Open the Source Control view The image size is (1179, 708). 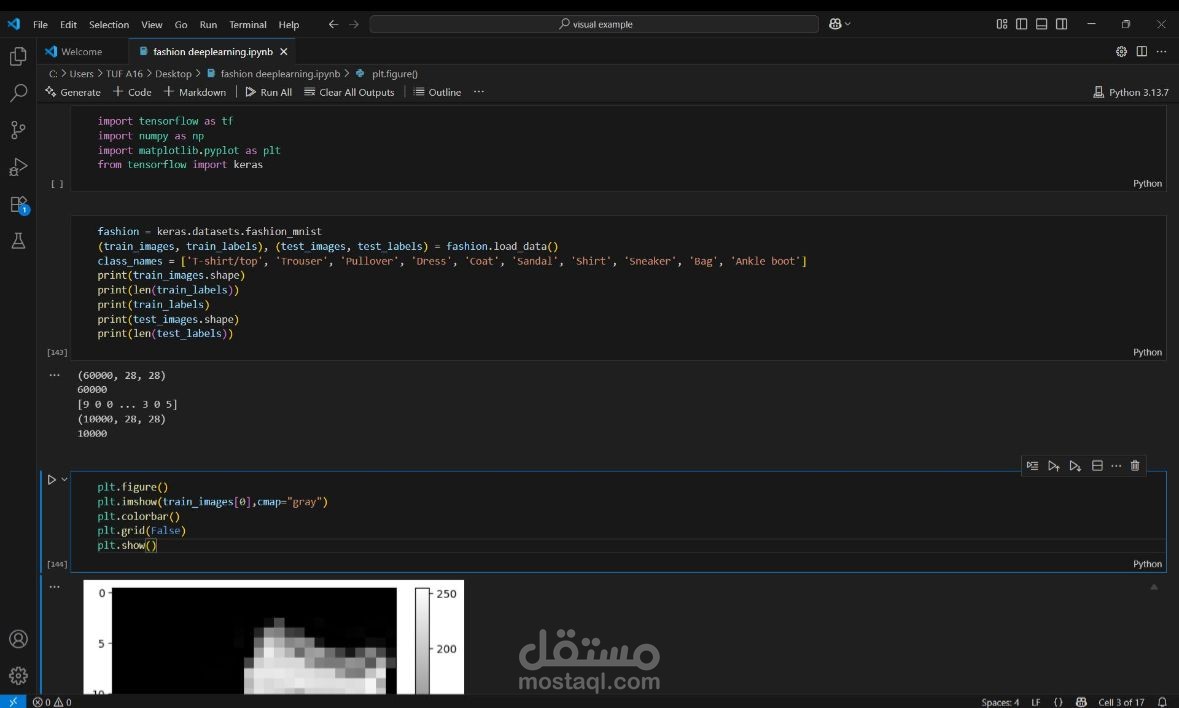(18, 130)
